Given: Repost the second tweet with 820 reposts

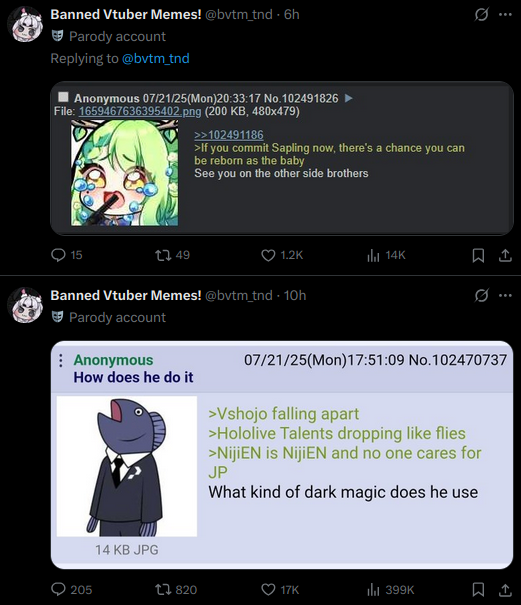Looking at the screenshot, I should [176, 590].
